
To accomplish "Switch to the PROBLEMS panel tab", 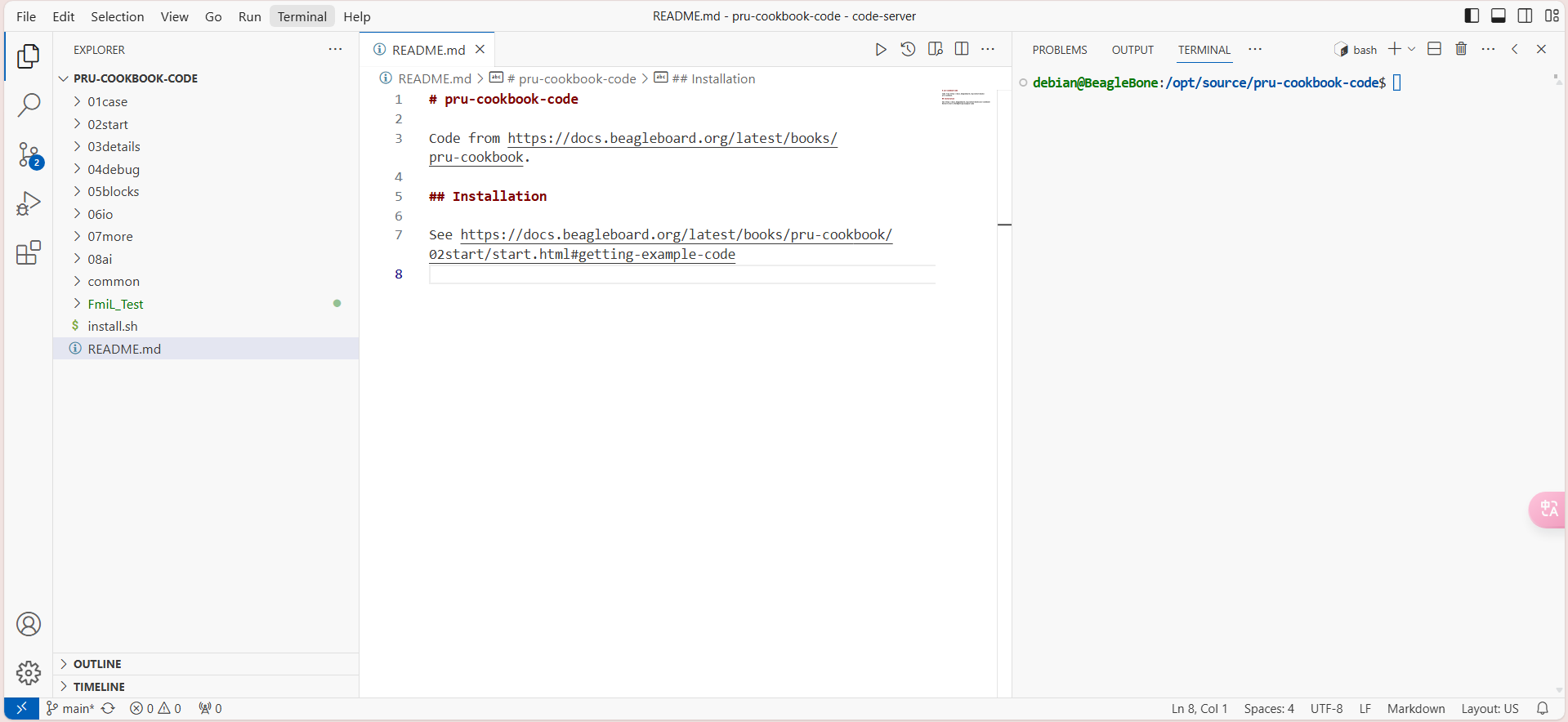I will pyautogui.click(x=1060, y=50).
